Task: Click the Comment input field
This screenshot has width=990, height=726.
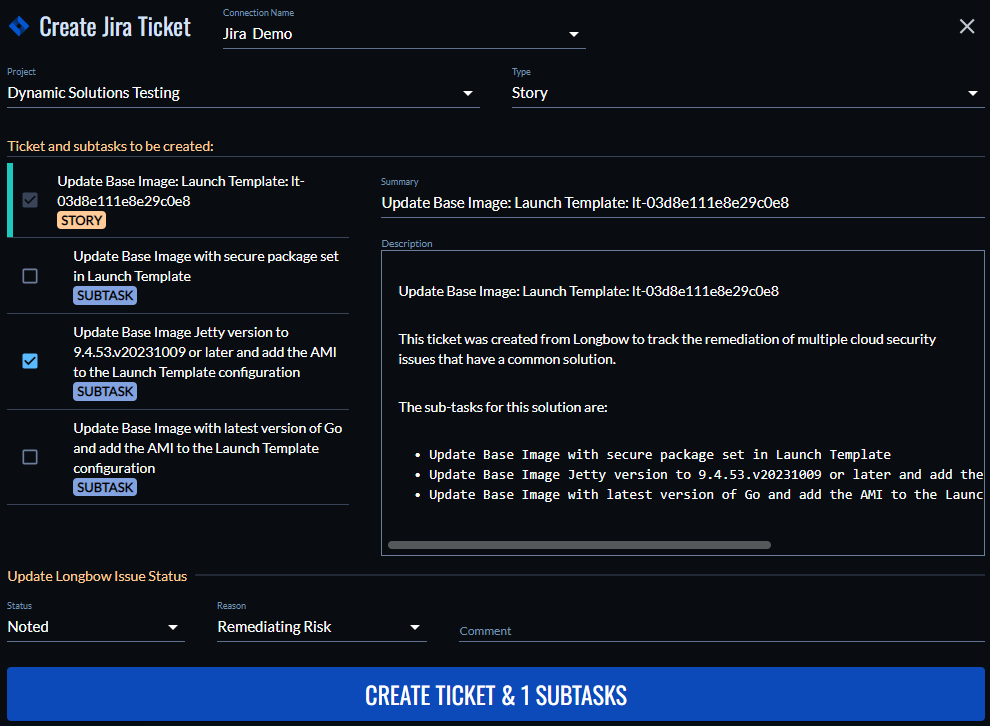Action: (722, 631)
